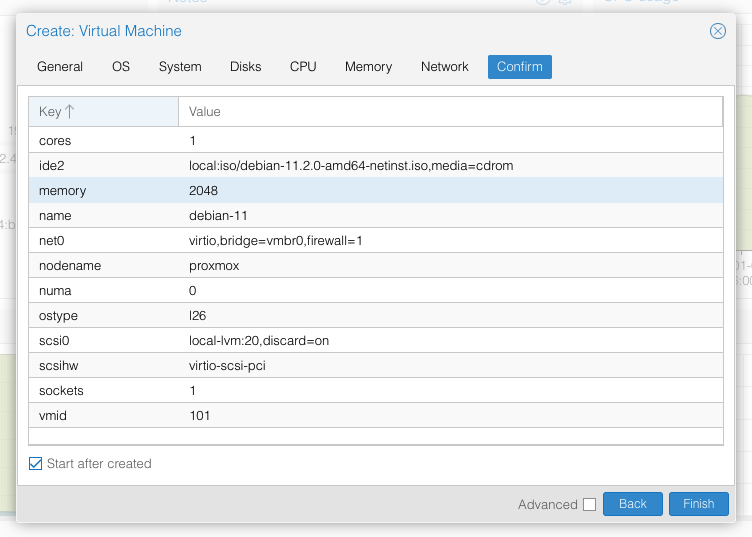752x537 pixels.
Task: Open the Network tab
Action: coord(444,67)
